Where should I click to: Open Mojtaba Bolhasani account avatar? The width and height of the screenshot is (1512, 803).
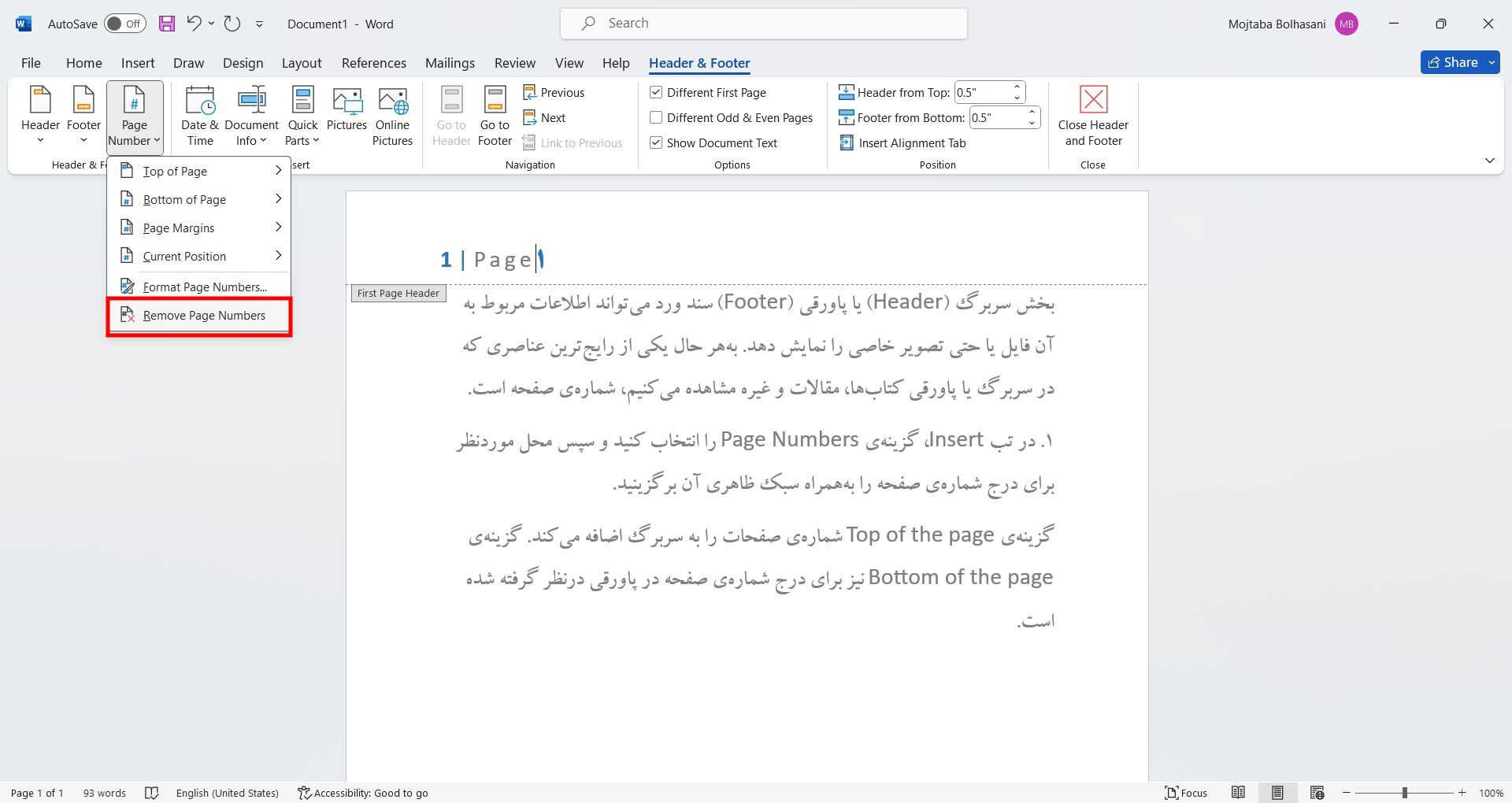[x=1347, y=24]
